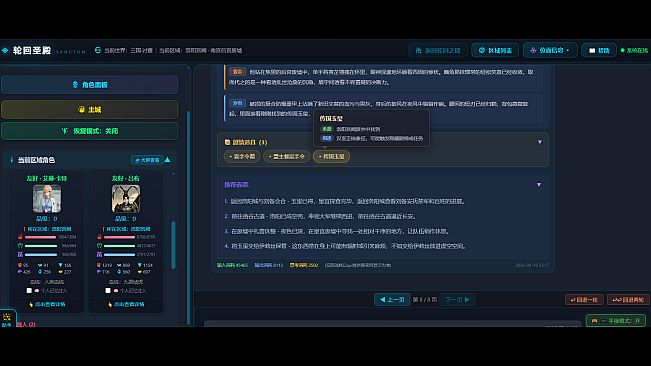This screenshot has width=651, height=366.
Task: Click the brain memory icon under 吕布
Action: pyautogui.click(x=115, y=290)
